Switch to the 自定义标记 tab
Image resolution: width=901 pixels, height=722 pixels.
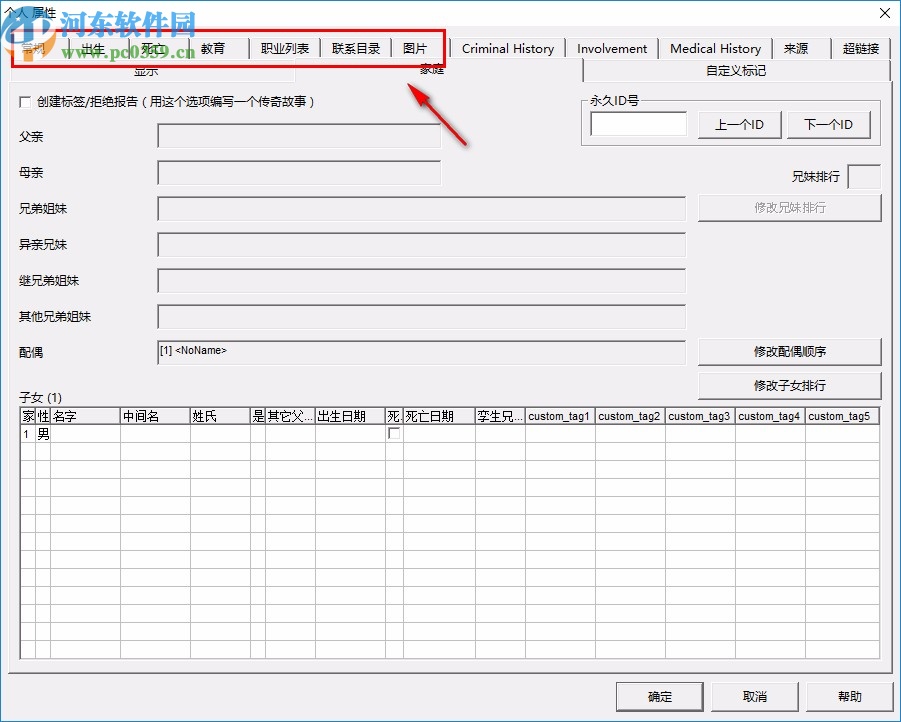point(736,71)
